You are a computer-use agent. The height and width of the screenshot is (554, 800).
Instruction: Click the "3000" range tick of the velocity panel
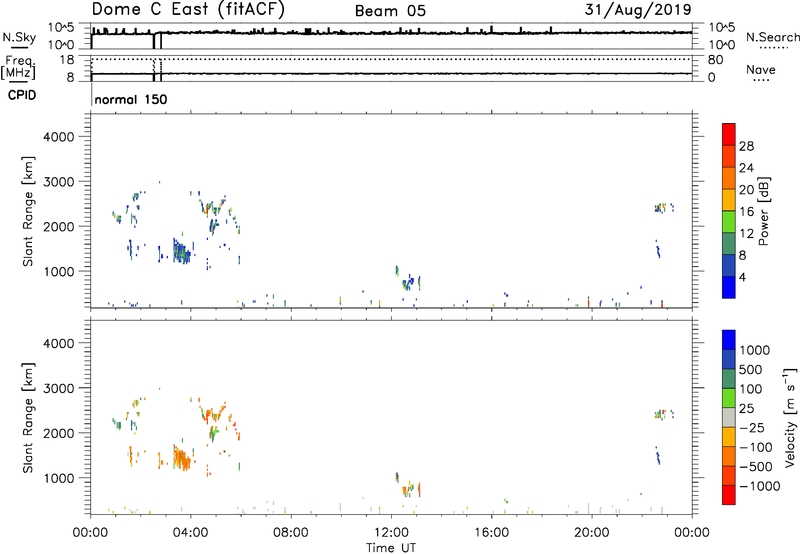tap(59, 388)
